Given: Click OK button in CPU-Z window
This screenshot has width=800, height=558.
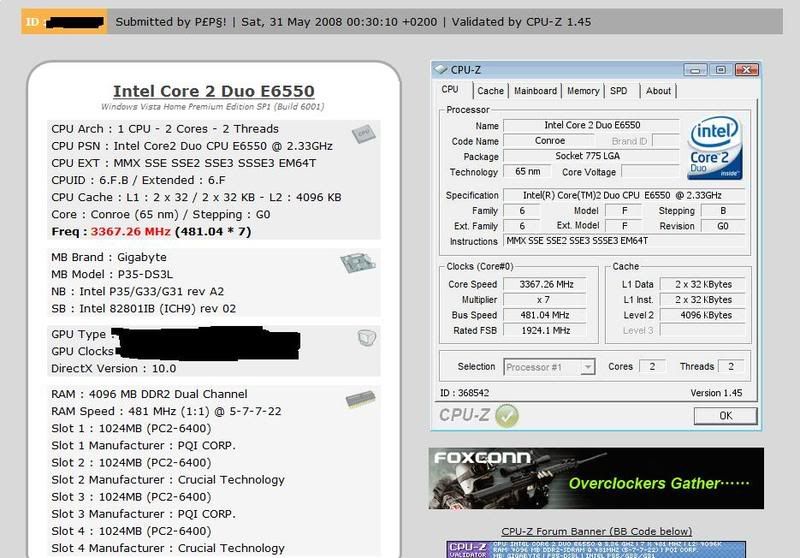Looking at the screenshot, I should pos(725,416).
